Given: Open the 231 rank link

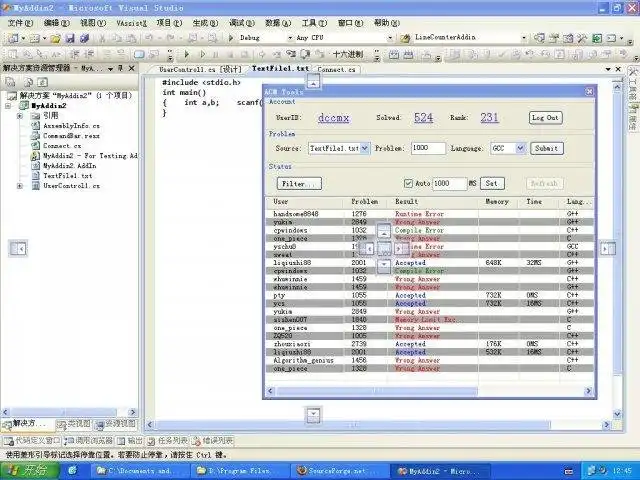Looking at the screenshot, I should point(489,118).
